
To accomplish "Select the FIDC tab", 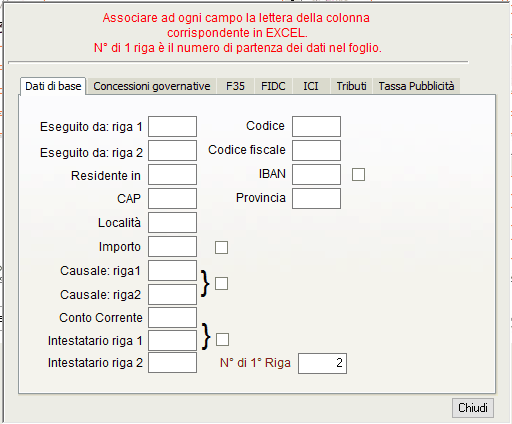I will click(273, 86).
